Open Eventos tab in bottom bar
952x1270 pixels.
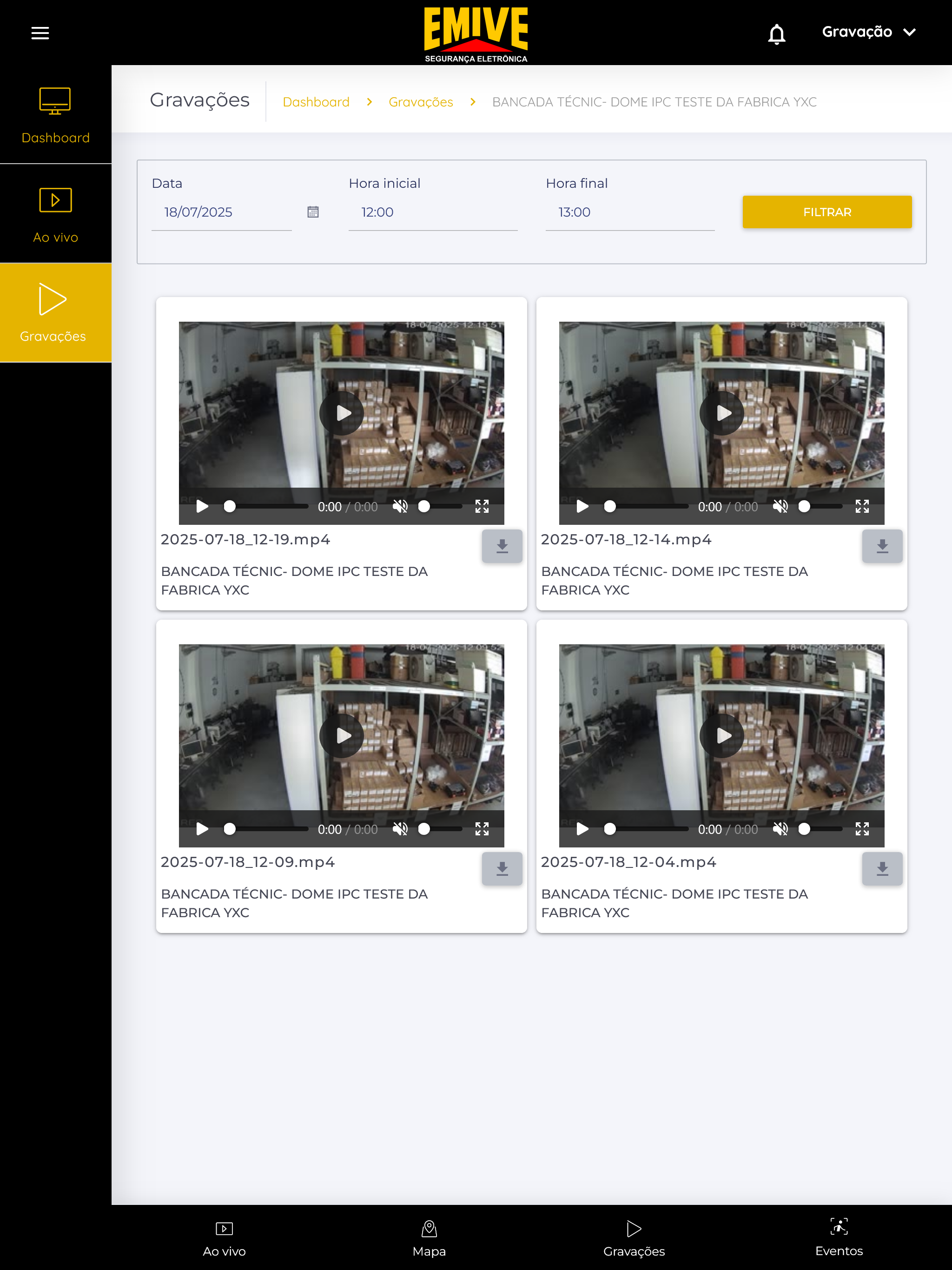(839, 1238)
